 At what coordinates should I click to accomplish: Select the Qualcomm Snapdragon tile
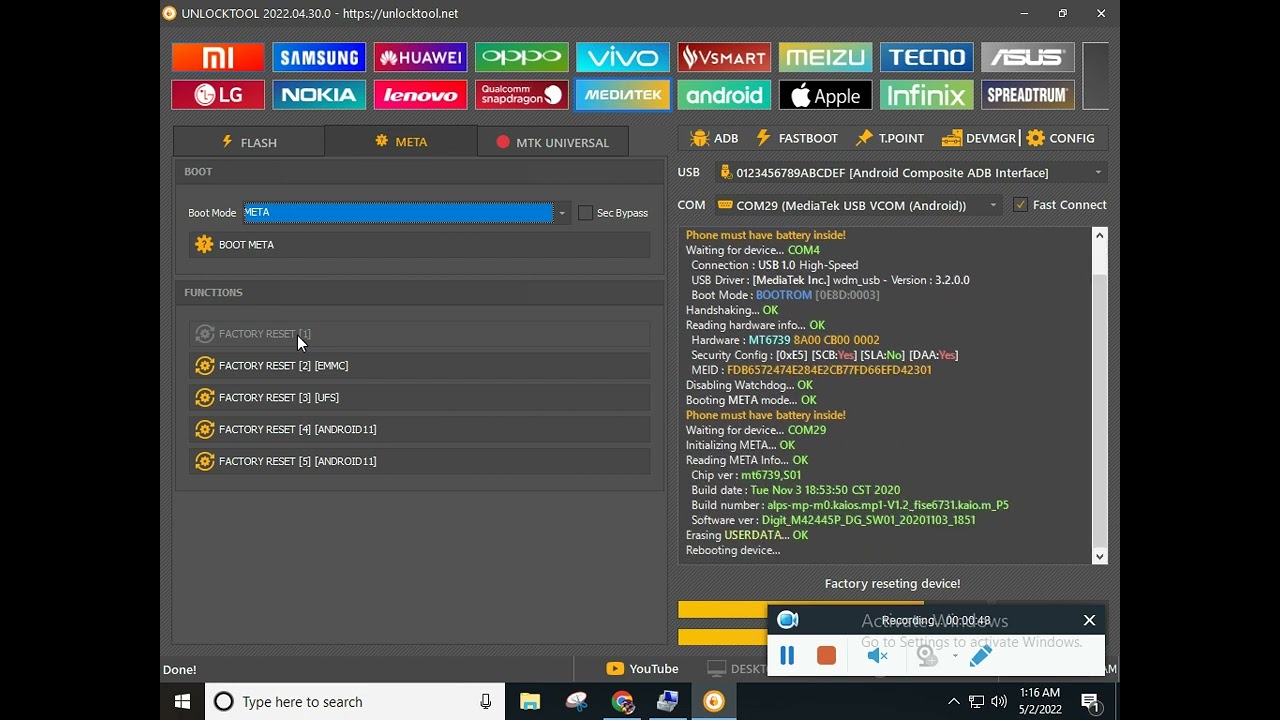click(521, 95)
